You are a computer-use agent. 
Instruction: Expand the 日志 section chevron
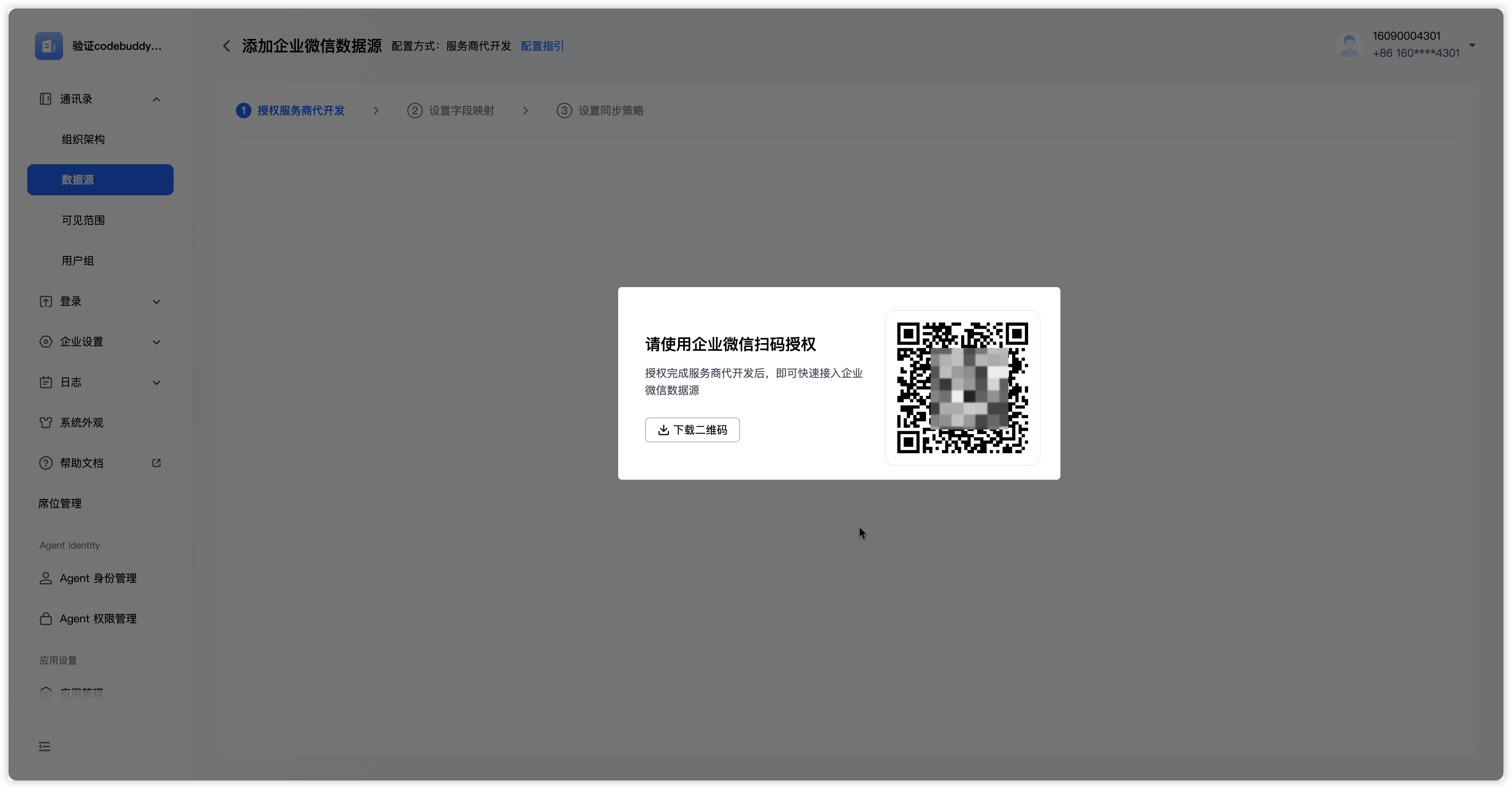(156, 383)
